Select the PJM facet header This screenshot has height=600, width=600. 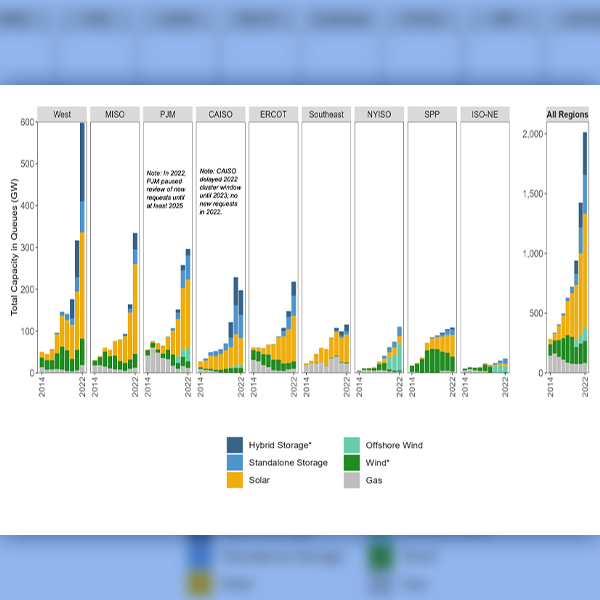tap(167, 114)
